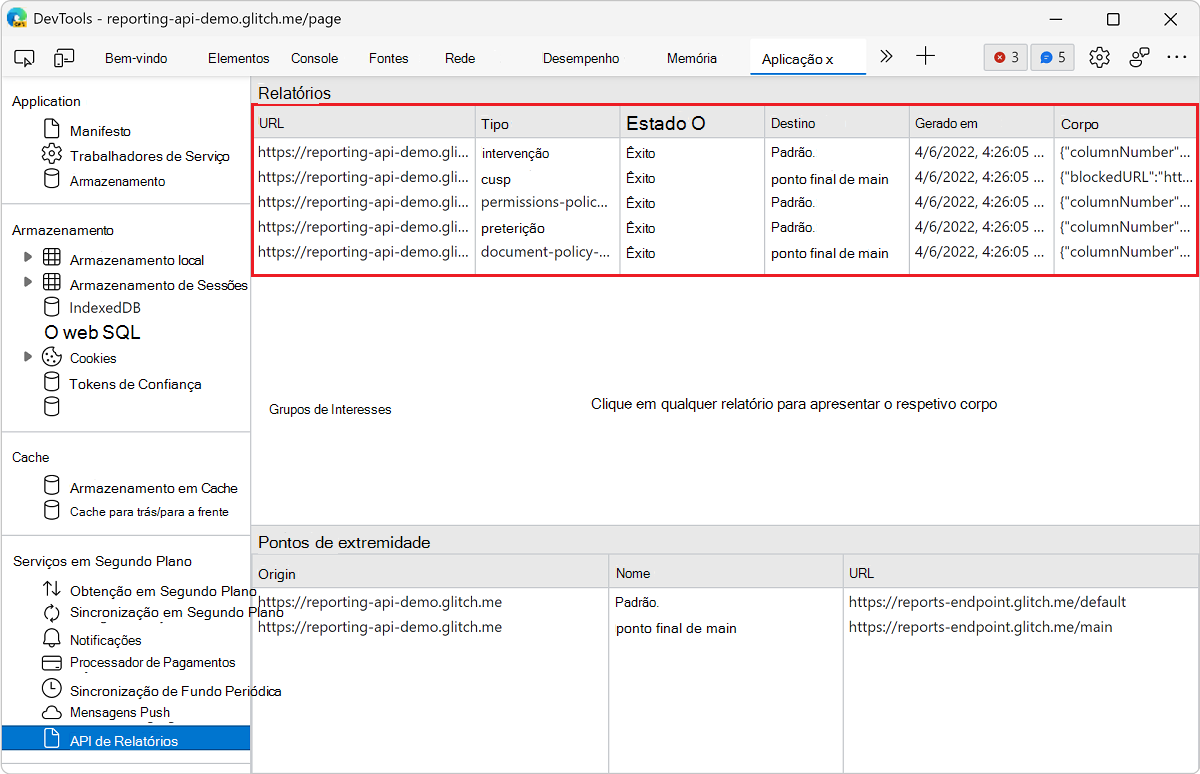Click the feedback person icon
The image size is (1200, 774).
1139,57
